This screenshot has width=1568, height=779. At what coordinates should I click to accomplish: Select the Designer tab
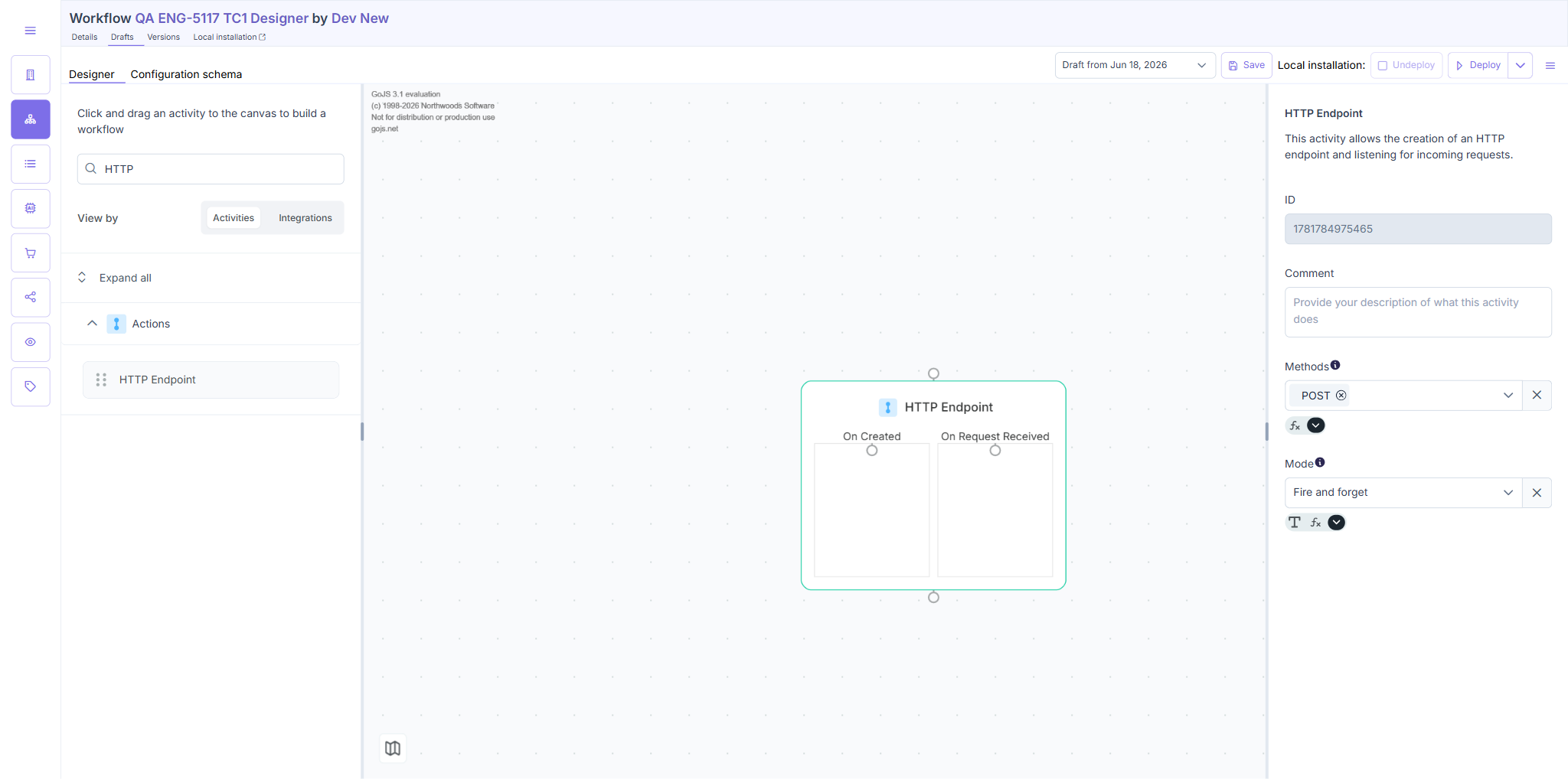tap(92, 74)
